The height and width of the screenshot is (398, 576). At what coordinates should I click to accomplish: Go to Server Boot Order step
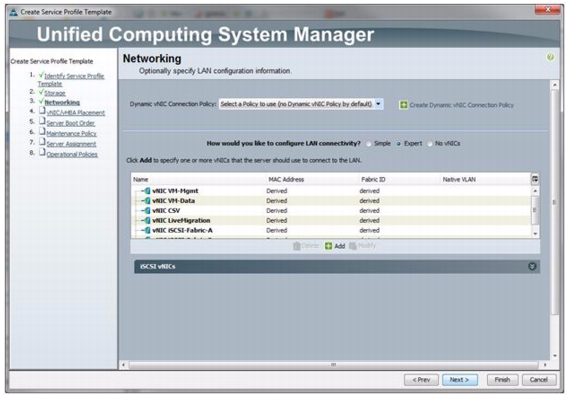pyautogui.click(x=71, y=123)
